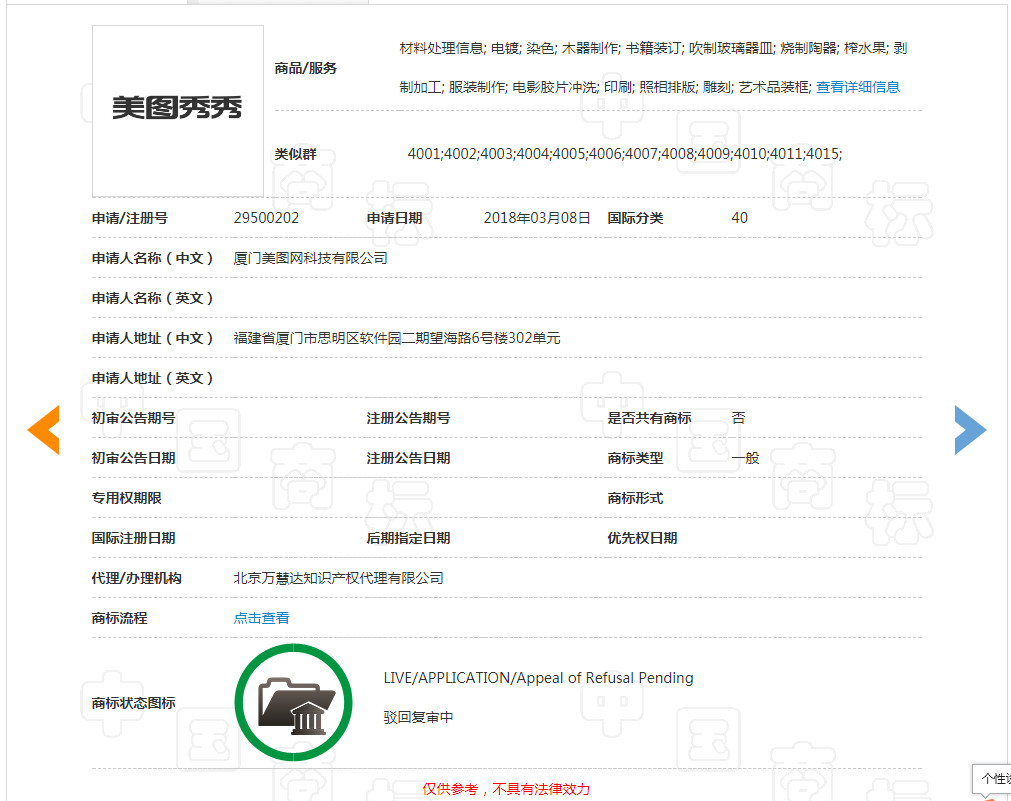This screenshot has height=801, width=1011.
Task: Click agency 北京万慧达知识产权代理有限公司
Action: pyautogui.click(x=339, y=577)
